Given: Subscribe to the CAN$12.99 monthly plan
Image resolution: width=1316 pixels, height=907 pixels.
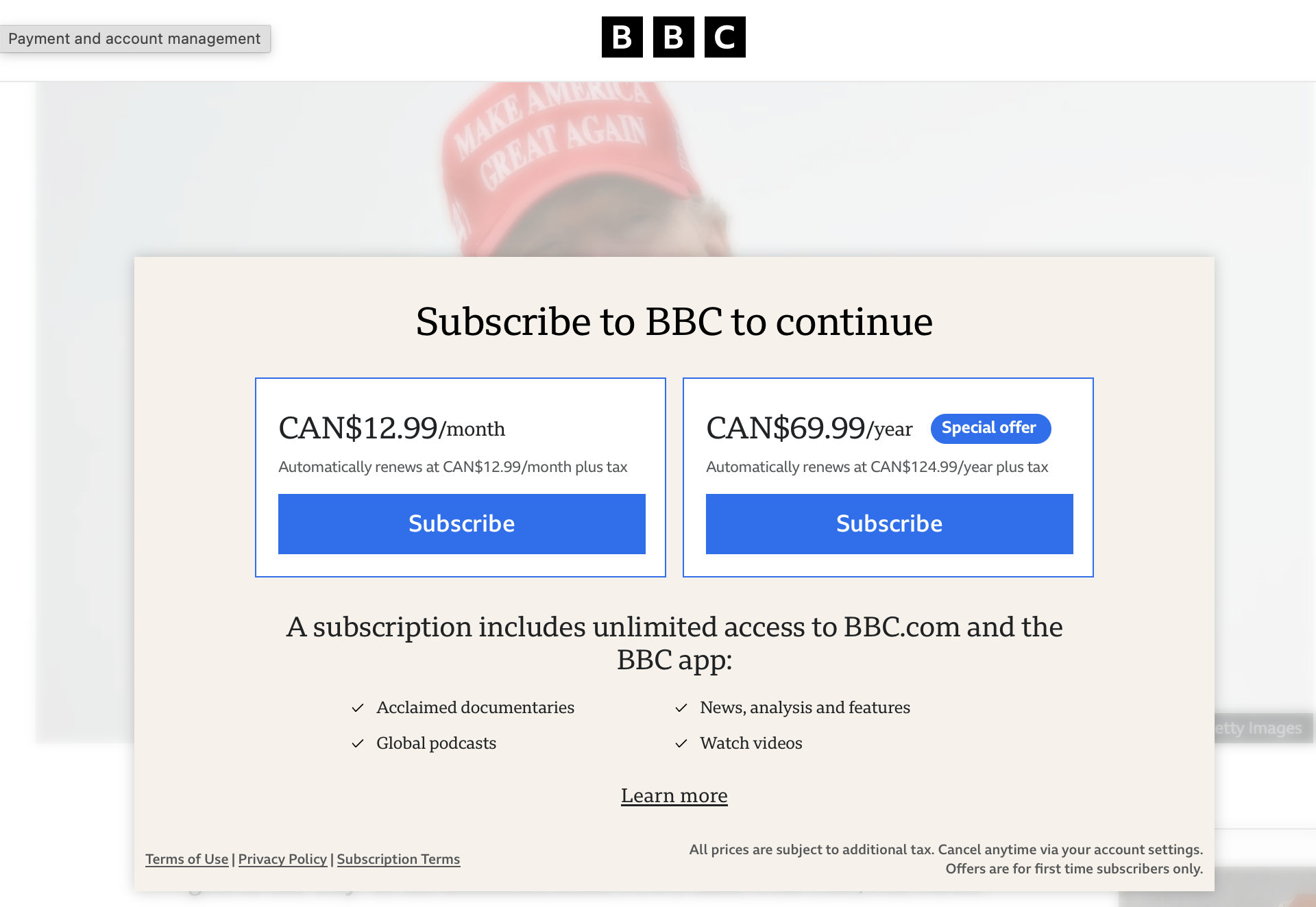Looking at the screenshot, I should click(462, 524).
